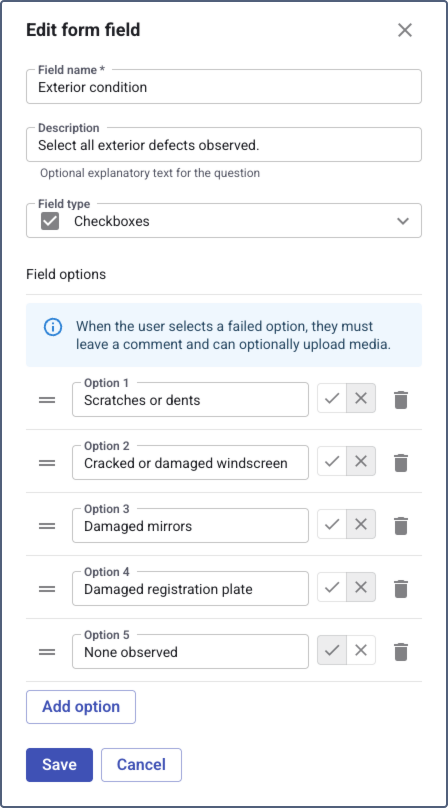Viewport: 448px width, 808px height.
Task: Grab the drag handle for Option 4
Action: [x=47, y=588]
